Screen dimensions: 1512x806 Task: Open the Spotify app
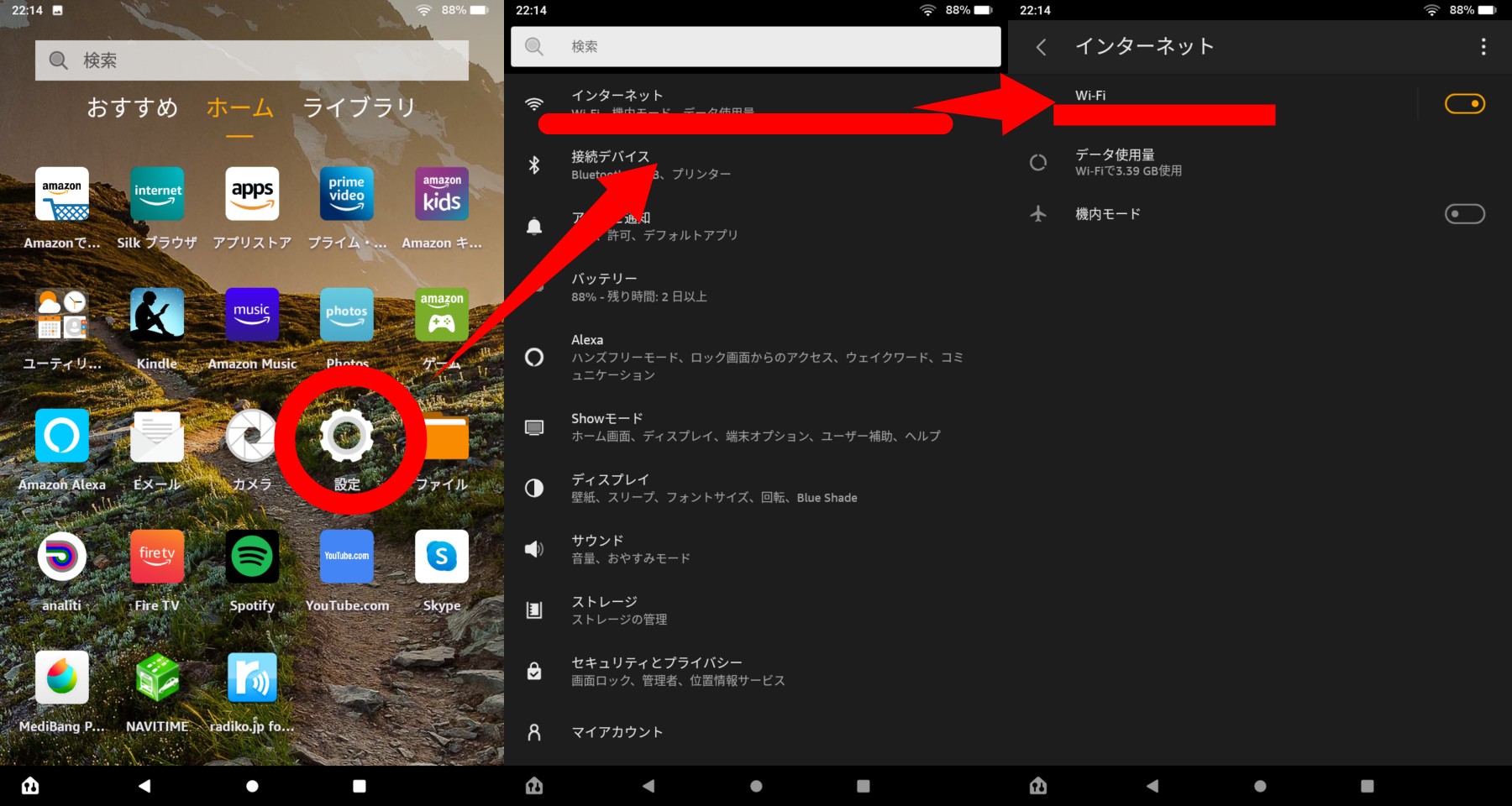[252, 557]
